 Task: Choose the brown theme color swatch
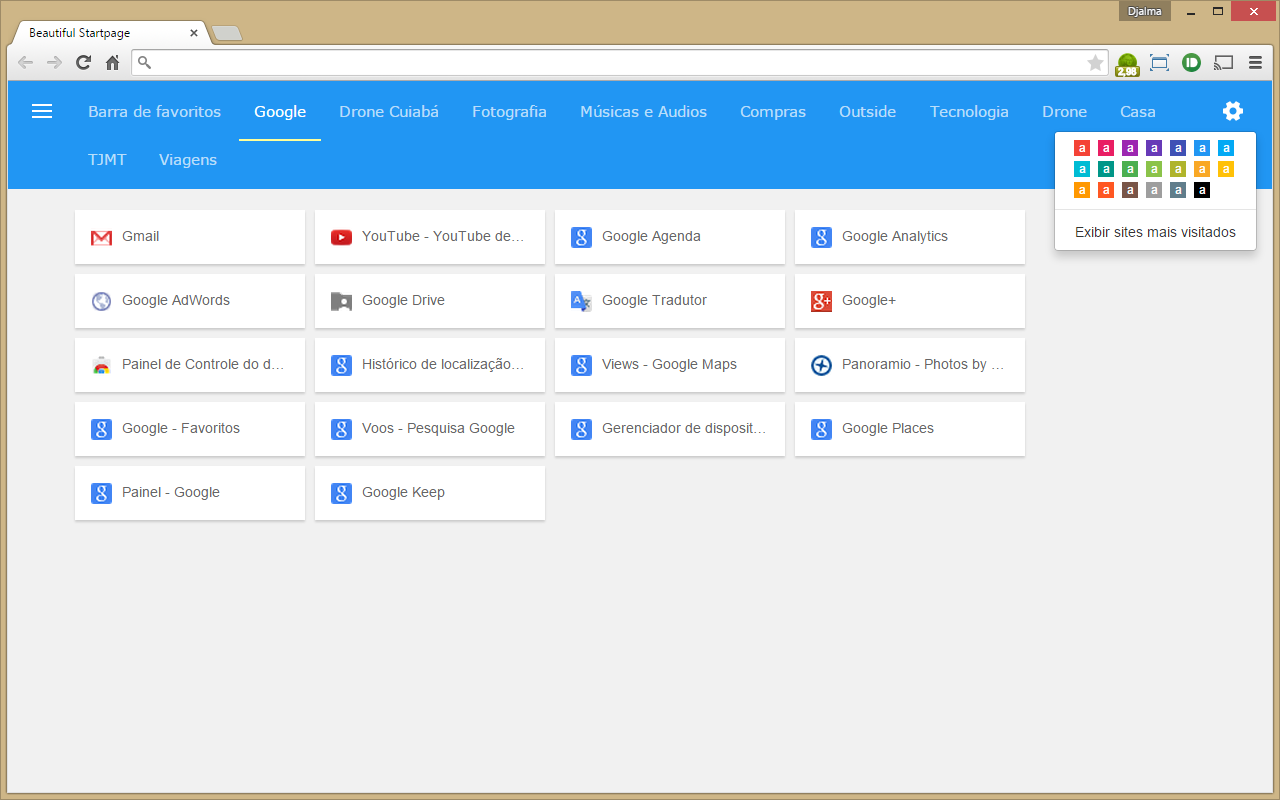(1130, 190)
